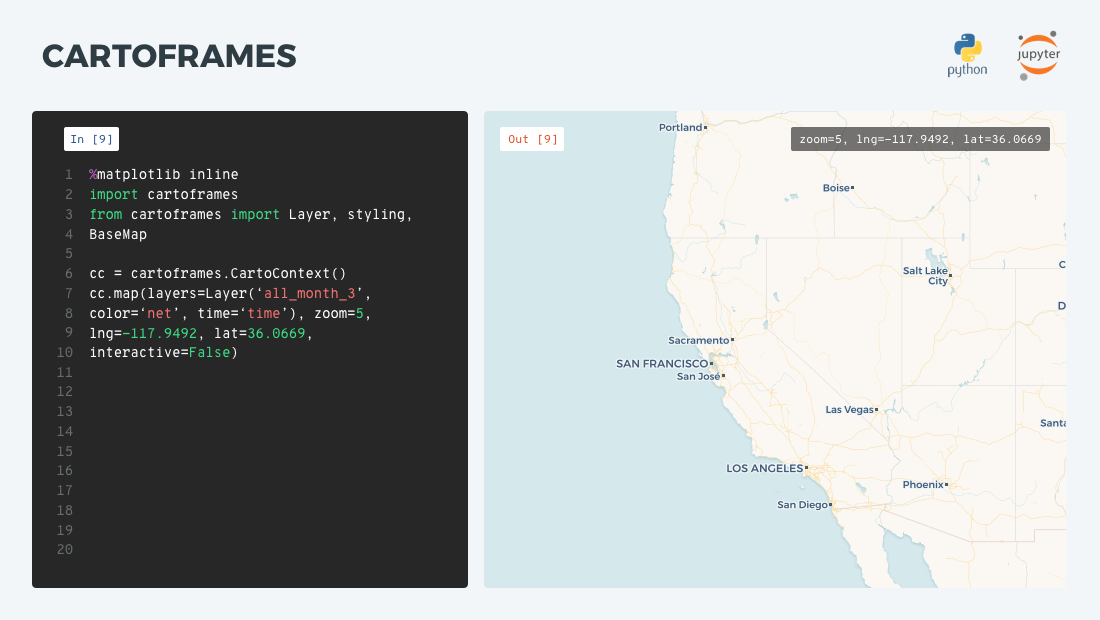Screen dimensions: 1100x620
Task: Click the Boise city marker
Action: point(852,187)
